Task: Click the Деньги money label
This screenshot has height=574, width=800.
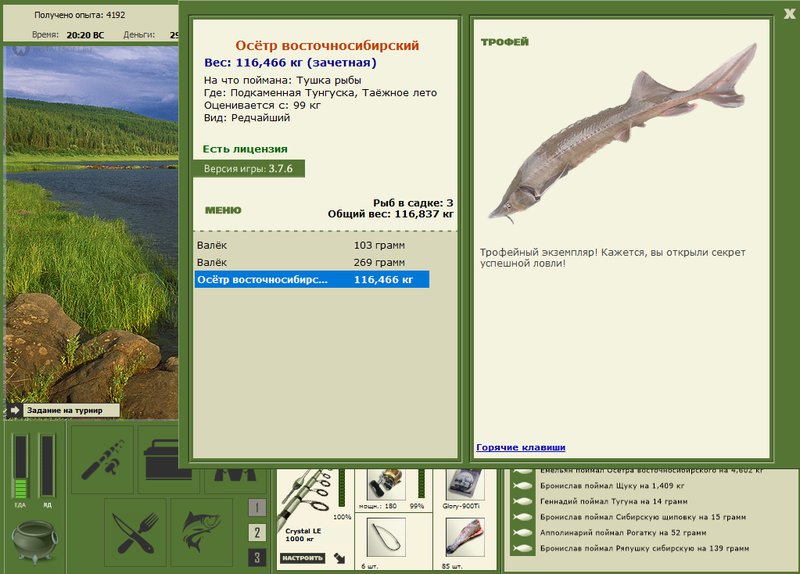Action: coord(139,35)
